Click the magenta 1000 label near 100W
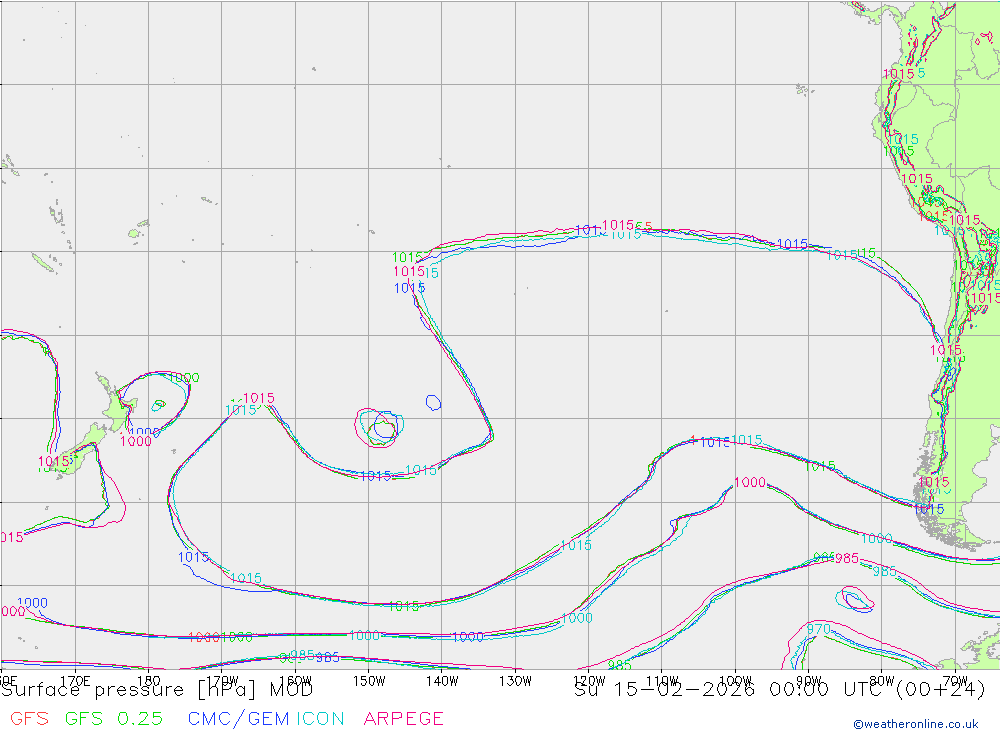This screenshot has height=733, width=1000. 750,482
